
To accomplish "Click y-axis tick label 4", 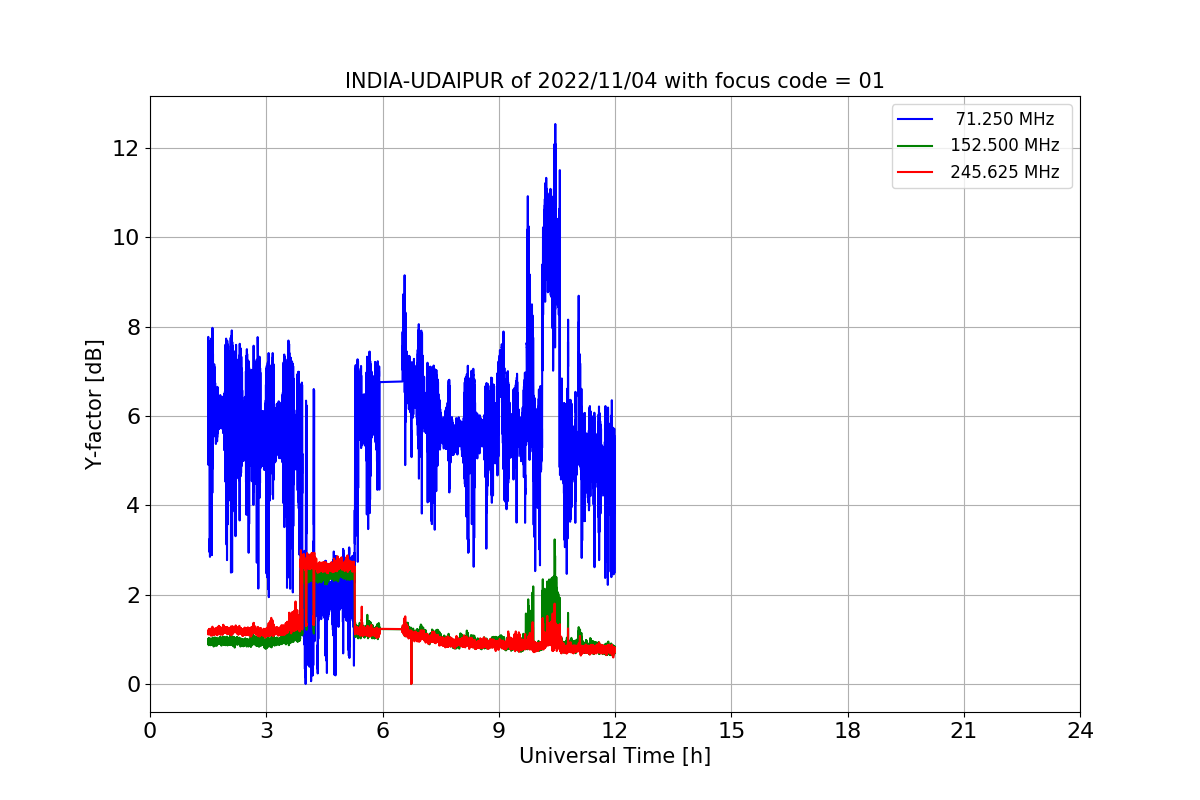I will tap(132, 505).
